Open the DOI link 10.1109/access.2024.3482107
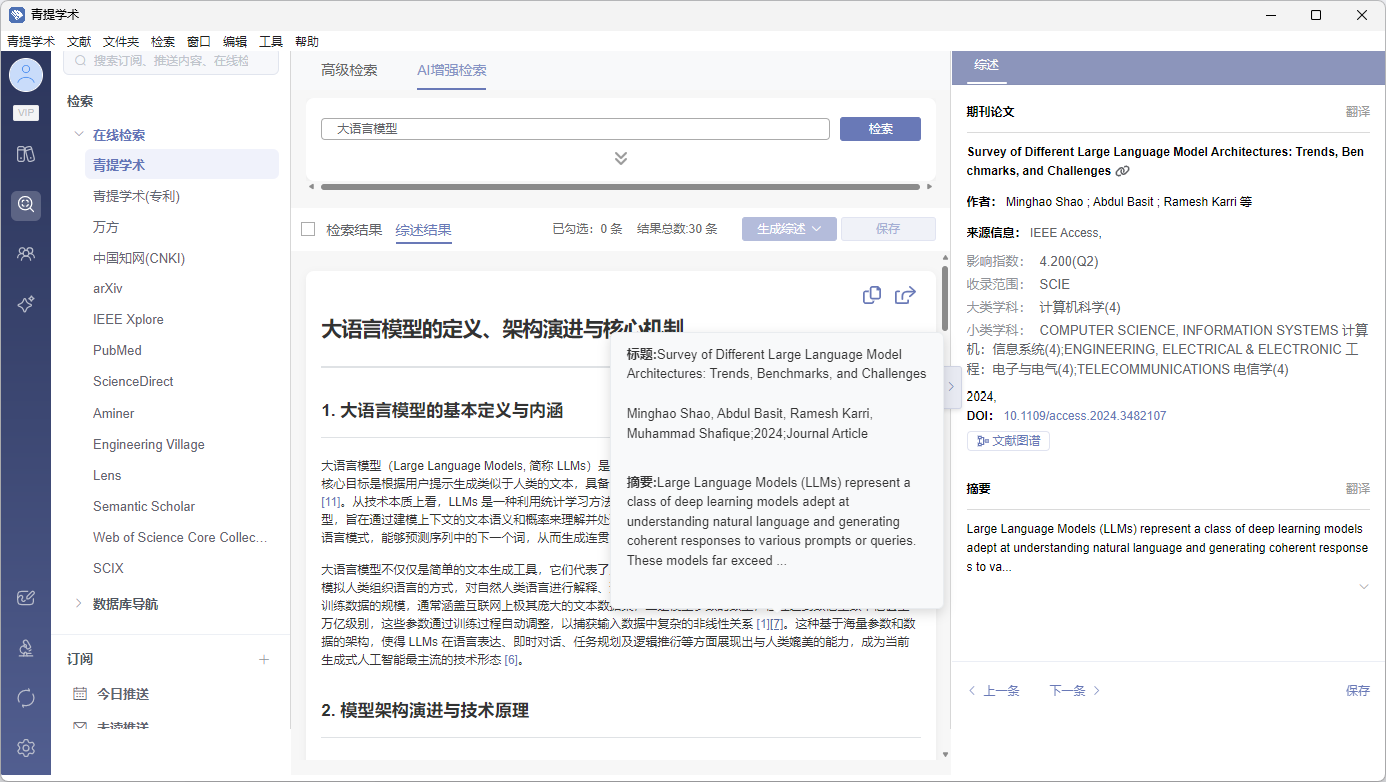Viewport: 1386px width, 782px height. click(1085, 416)
